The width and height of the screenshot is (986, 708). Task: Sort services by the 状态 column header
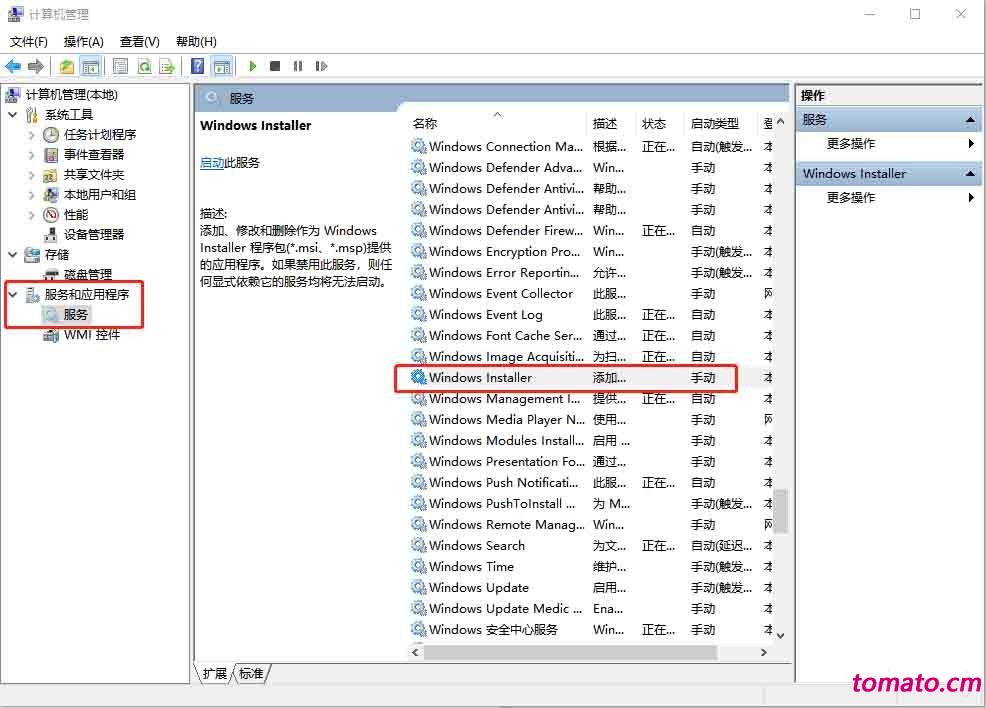[660, 123]
